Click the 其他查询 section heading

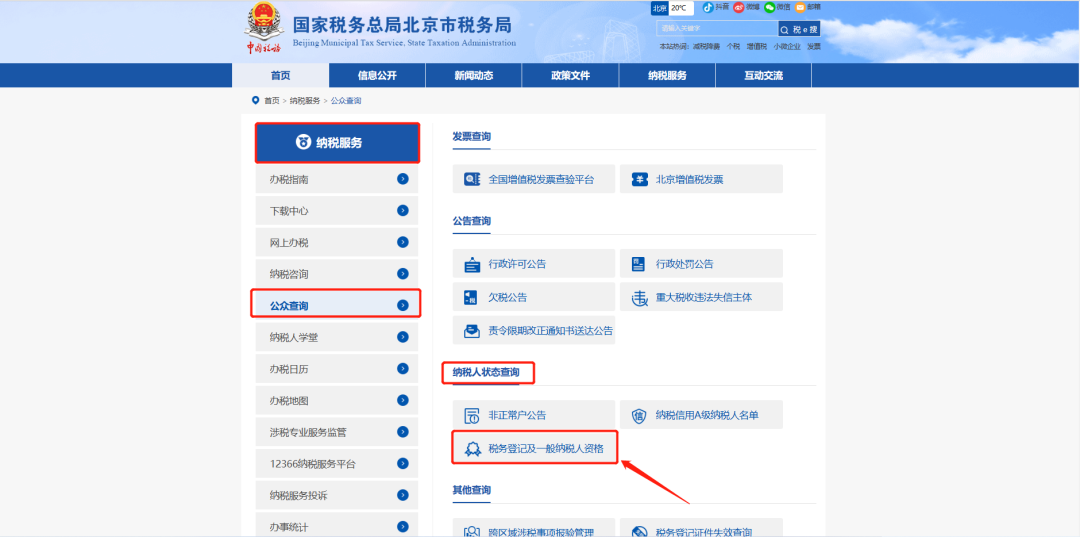point(472,490)
